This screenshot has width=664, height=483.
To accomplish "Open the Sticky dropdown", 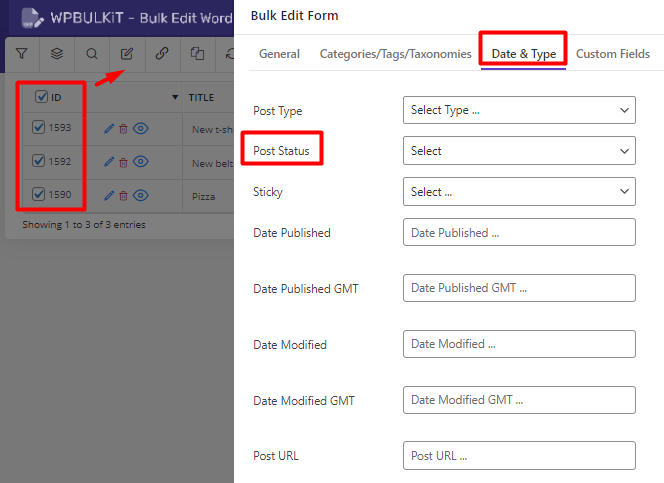I will tap(519, 192).
